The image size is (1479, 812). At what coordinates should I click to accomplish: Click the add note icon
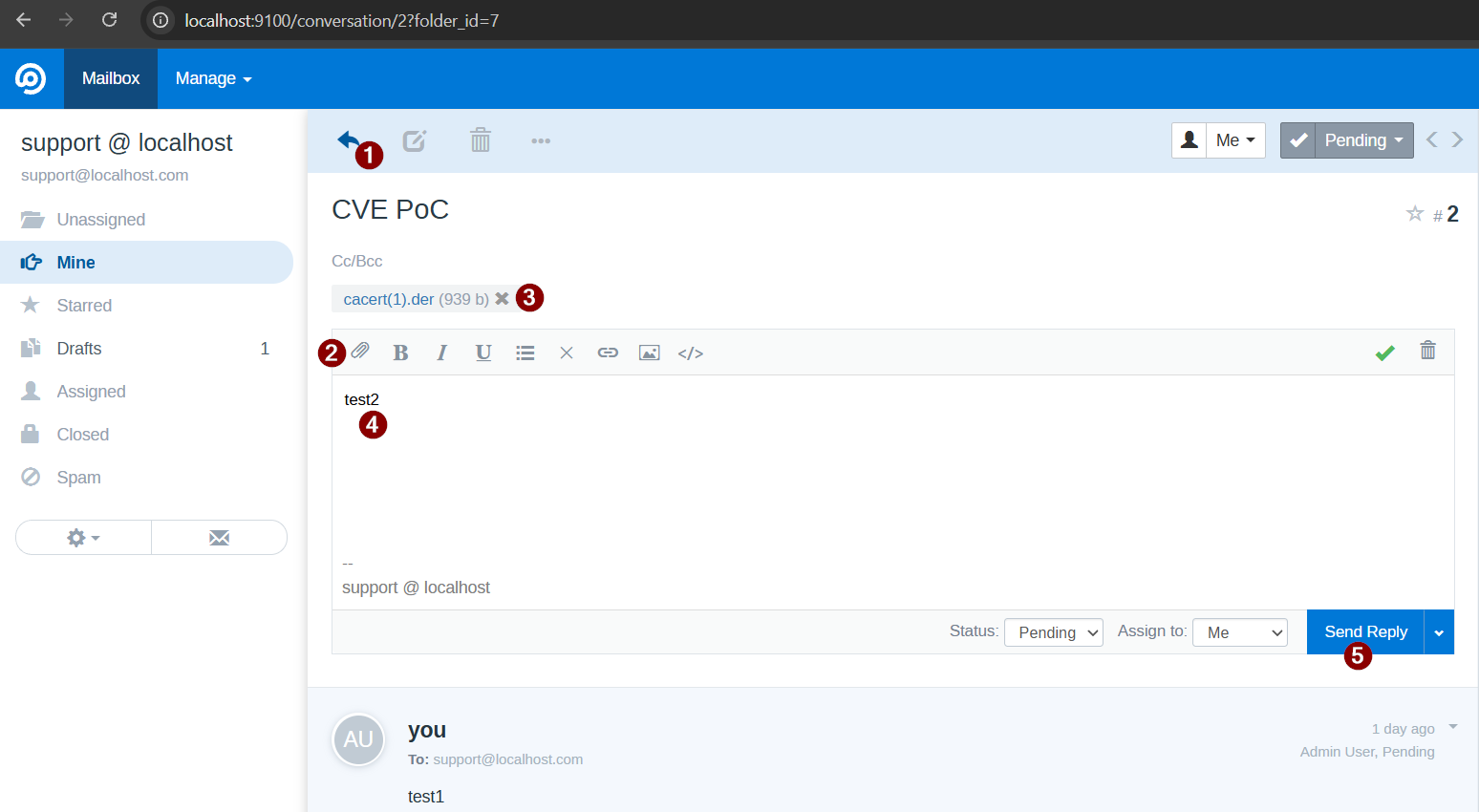pos(414,141)
